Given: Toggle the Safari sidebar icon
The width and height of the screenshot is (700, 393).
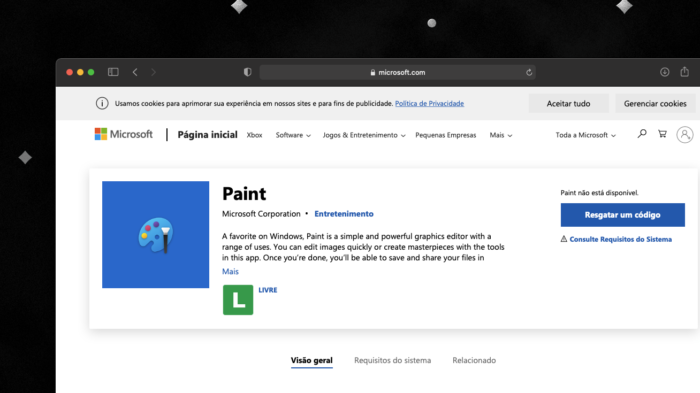Looking at the screenshot, I should pyautogui.click(x=113, y=72).
